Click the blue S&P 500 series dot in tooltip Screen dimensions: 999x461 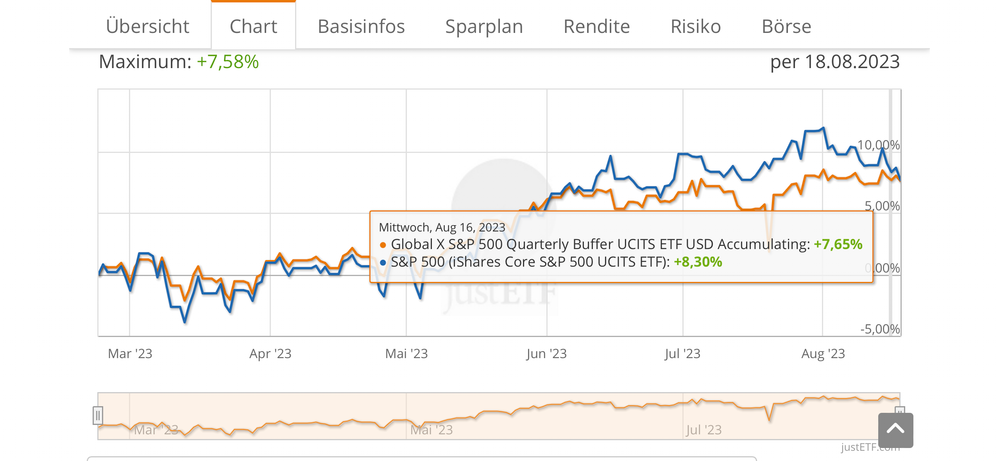pyautogui.click(x=383, y=262)
